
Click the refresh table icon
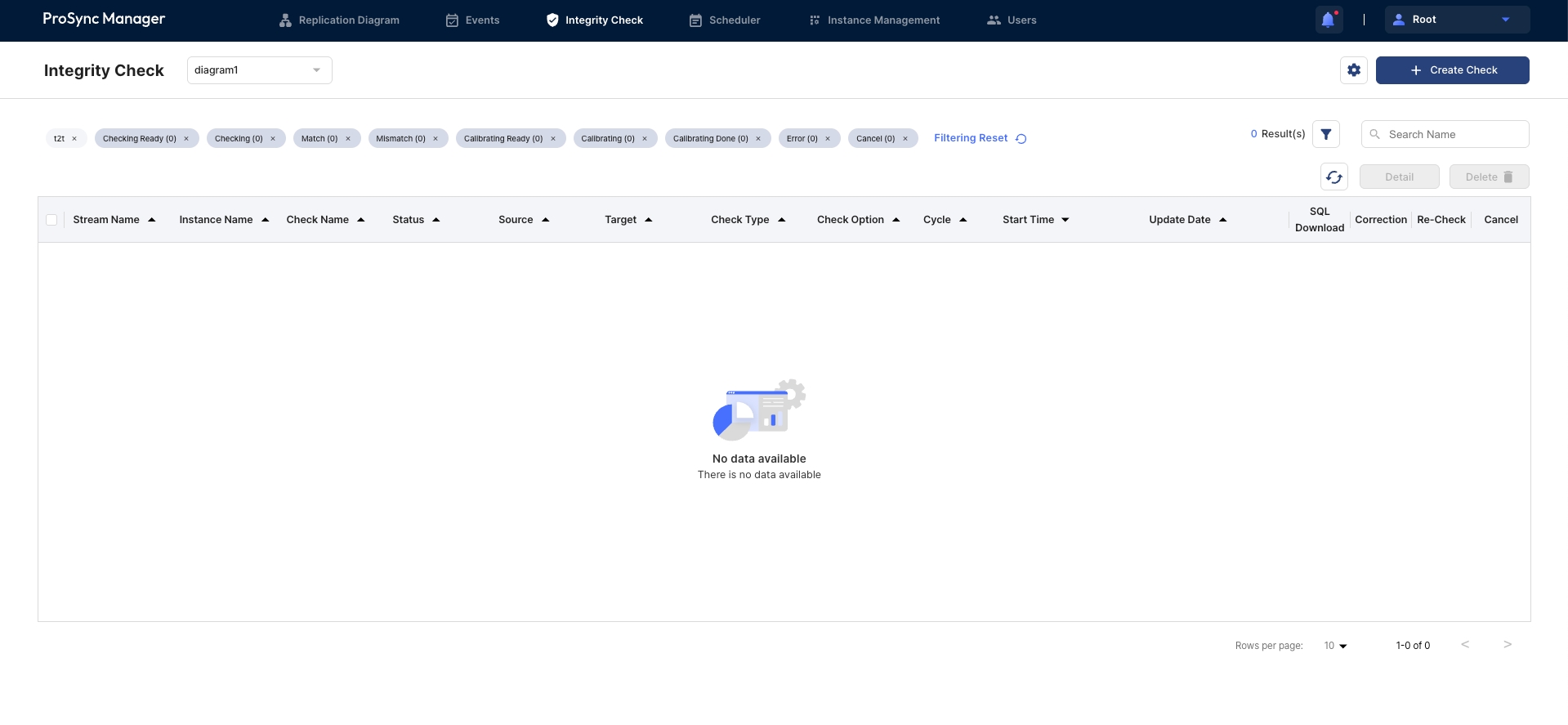[1334, 177]
